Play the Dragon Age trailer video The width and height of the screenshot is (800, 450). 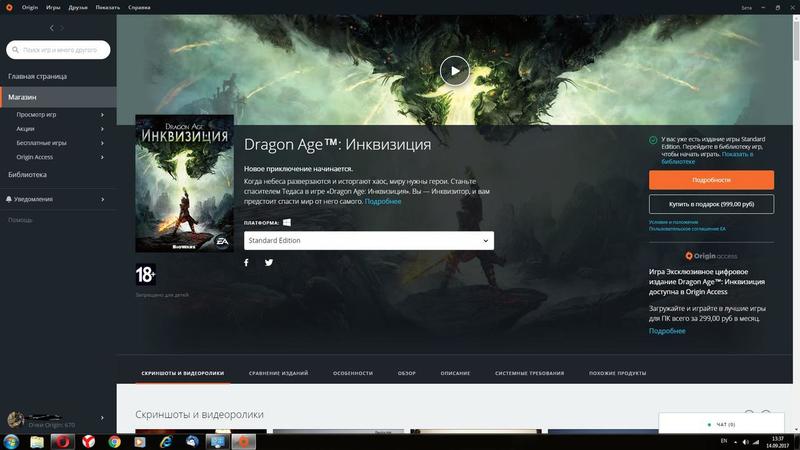455,71
